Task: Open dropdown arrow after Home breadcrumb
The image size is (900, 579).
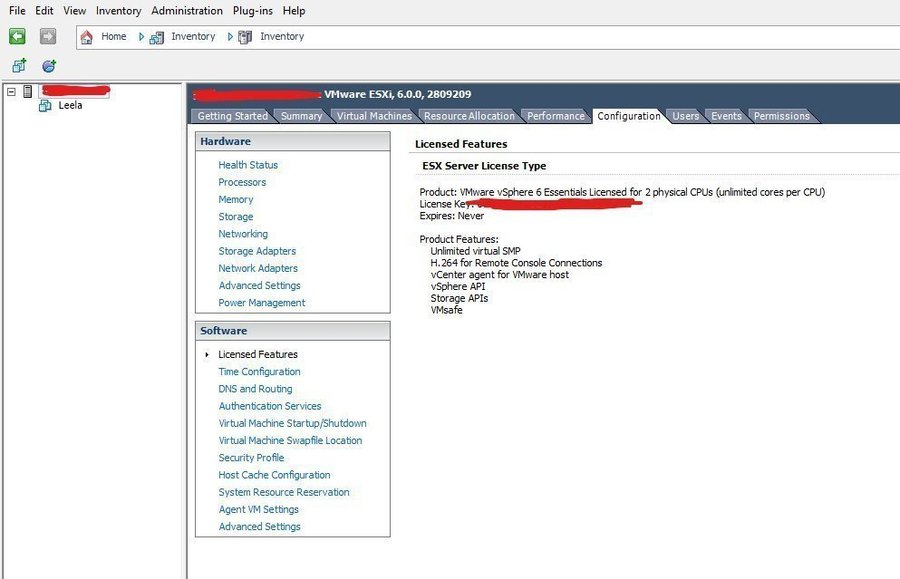Action: pyautogui.click(x=141, y=37)
